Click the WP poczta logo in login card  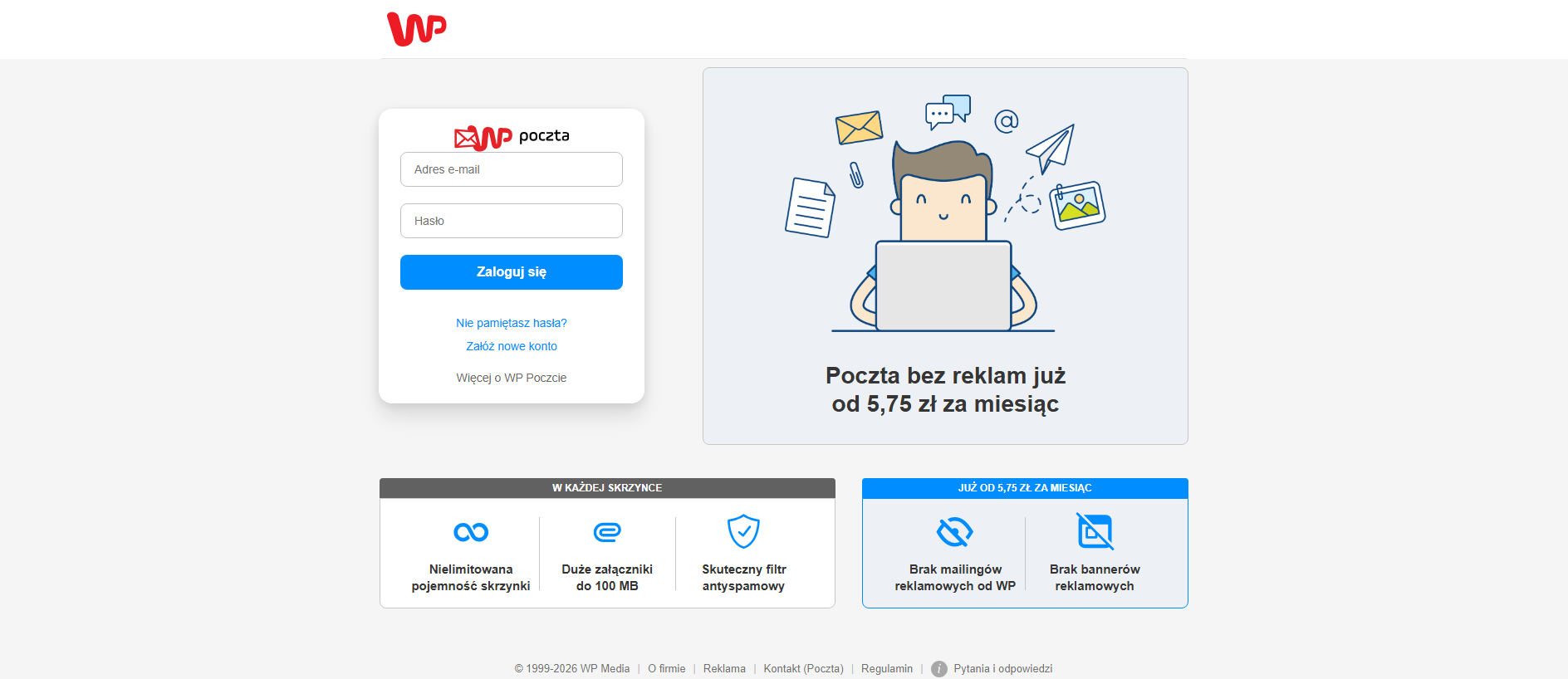click(512, 138)
